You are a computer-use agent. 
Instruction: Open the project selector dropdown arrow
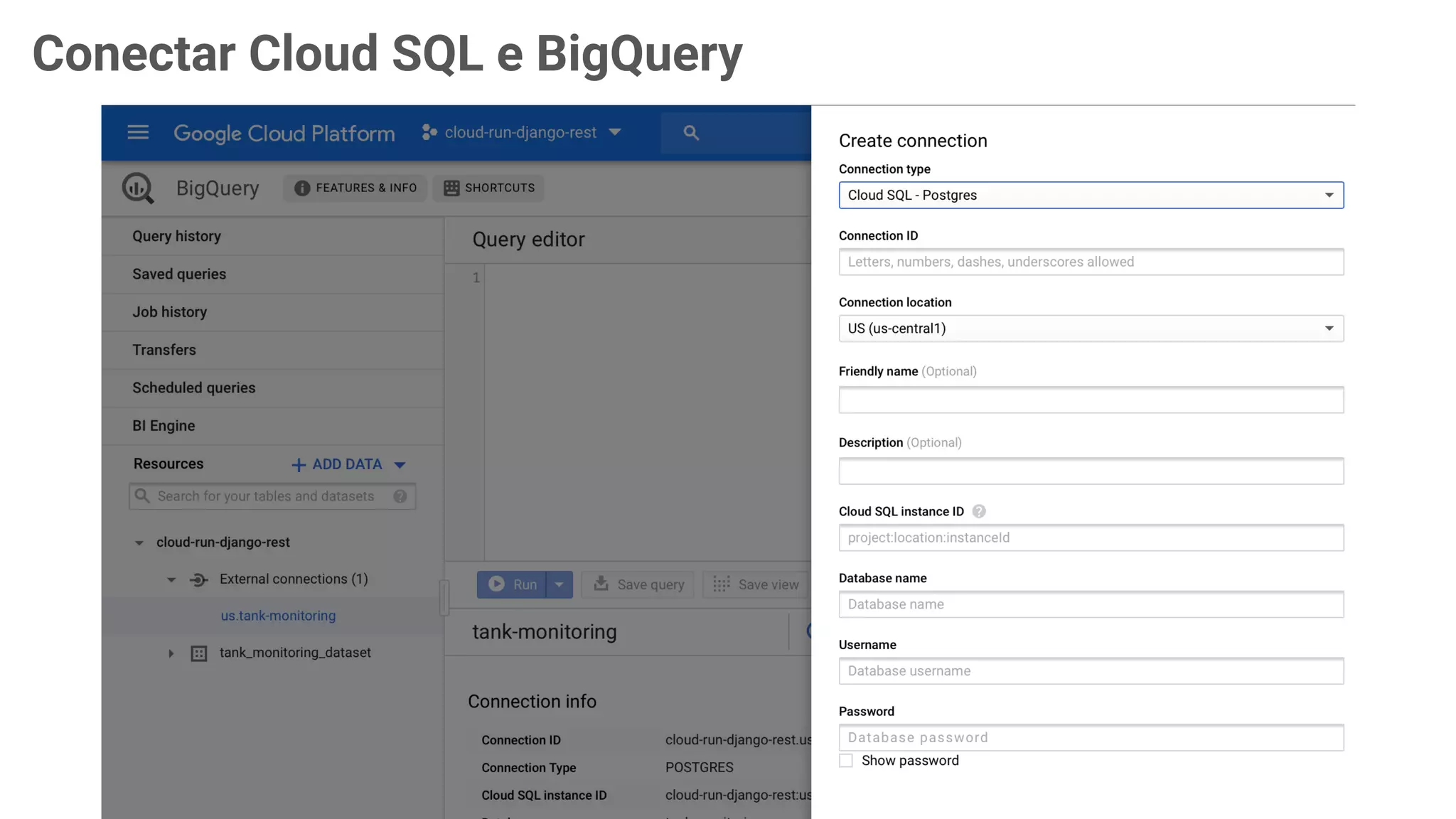(x=616, y=132)
